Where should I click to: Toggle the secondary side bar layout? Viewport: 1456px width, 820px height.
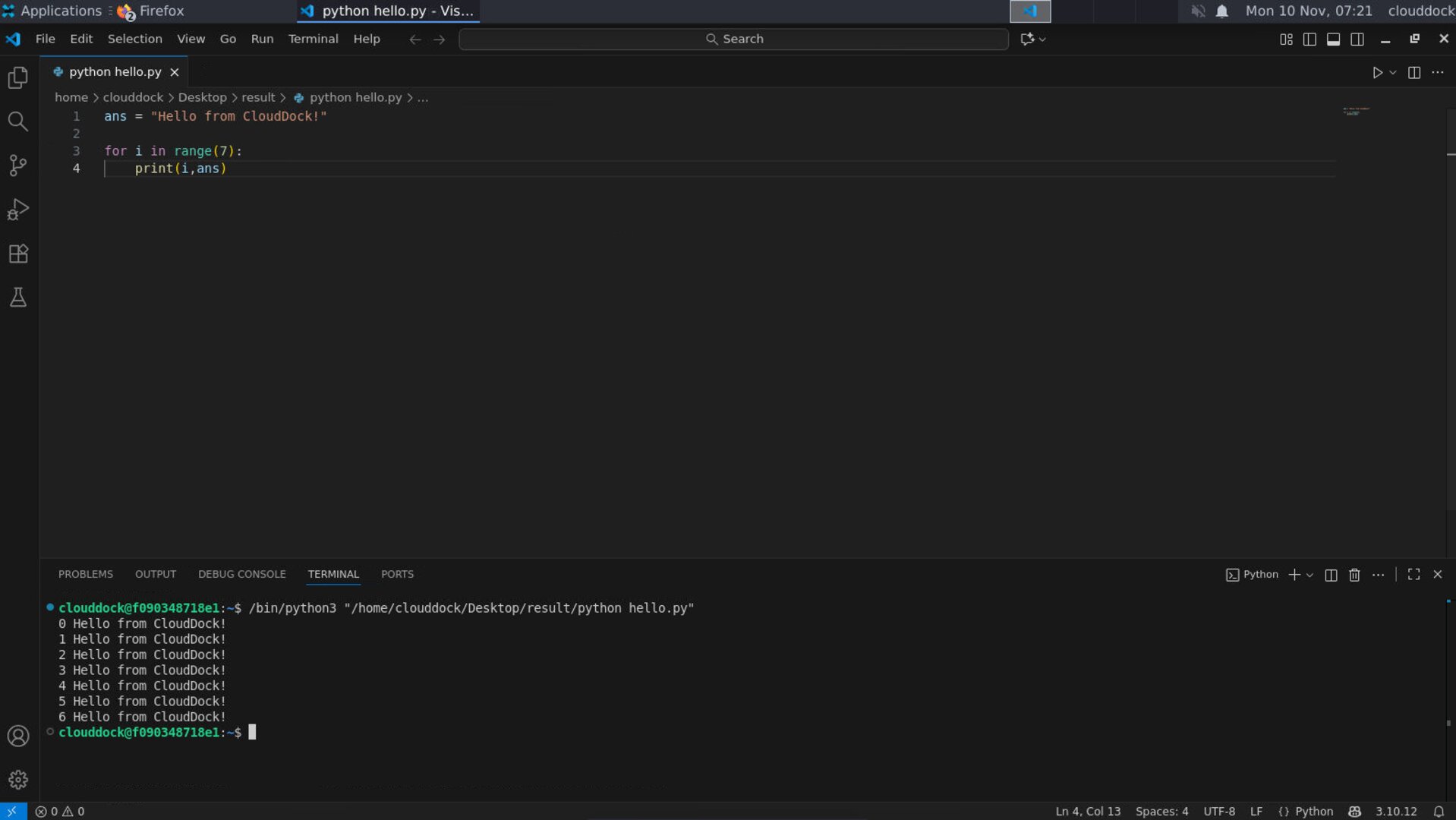[1357, 39]
